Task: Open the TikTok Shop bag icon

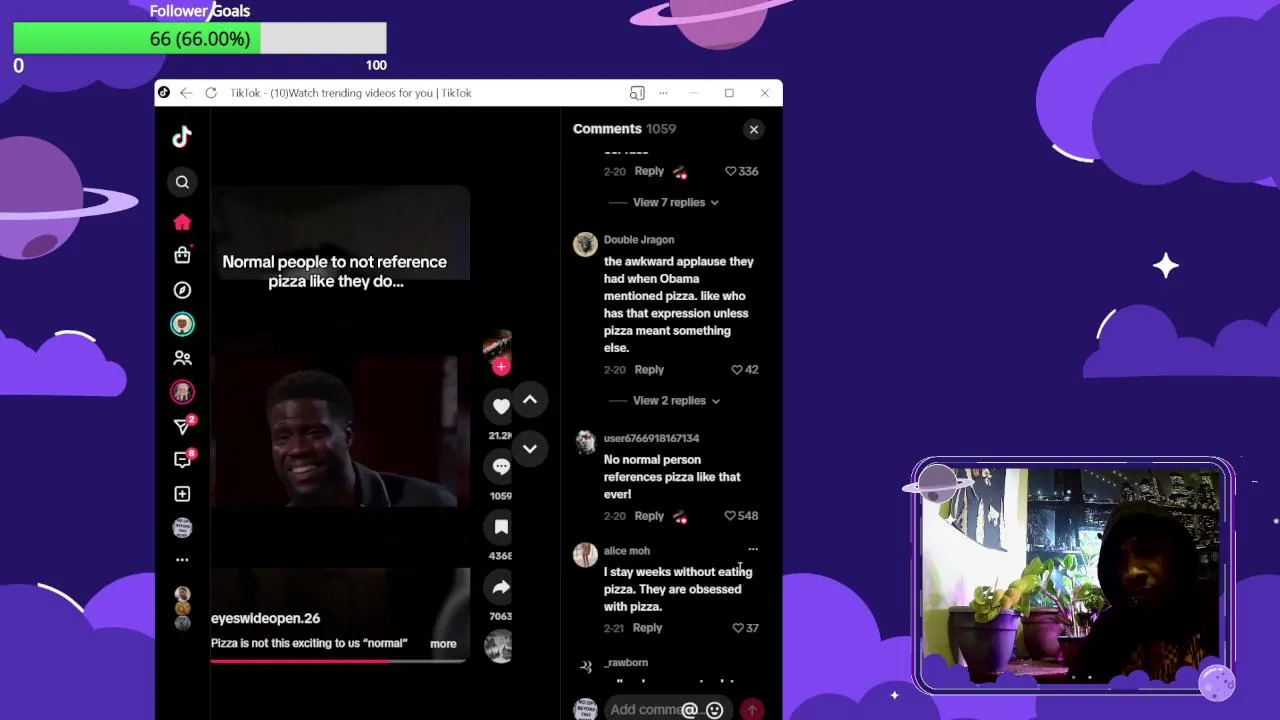Action: 182,255
